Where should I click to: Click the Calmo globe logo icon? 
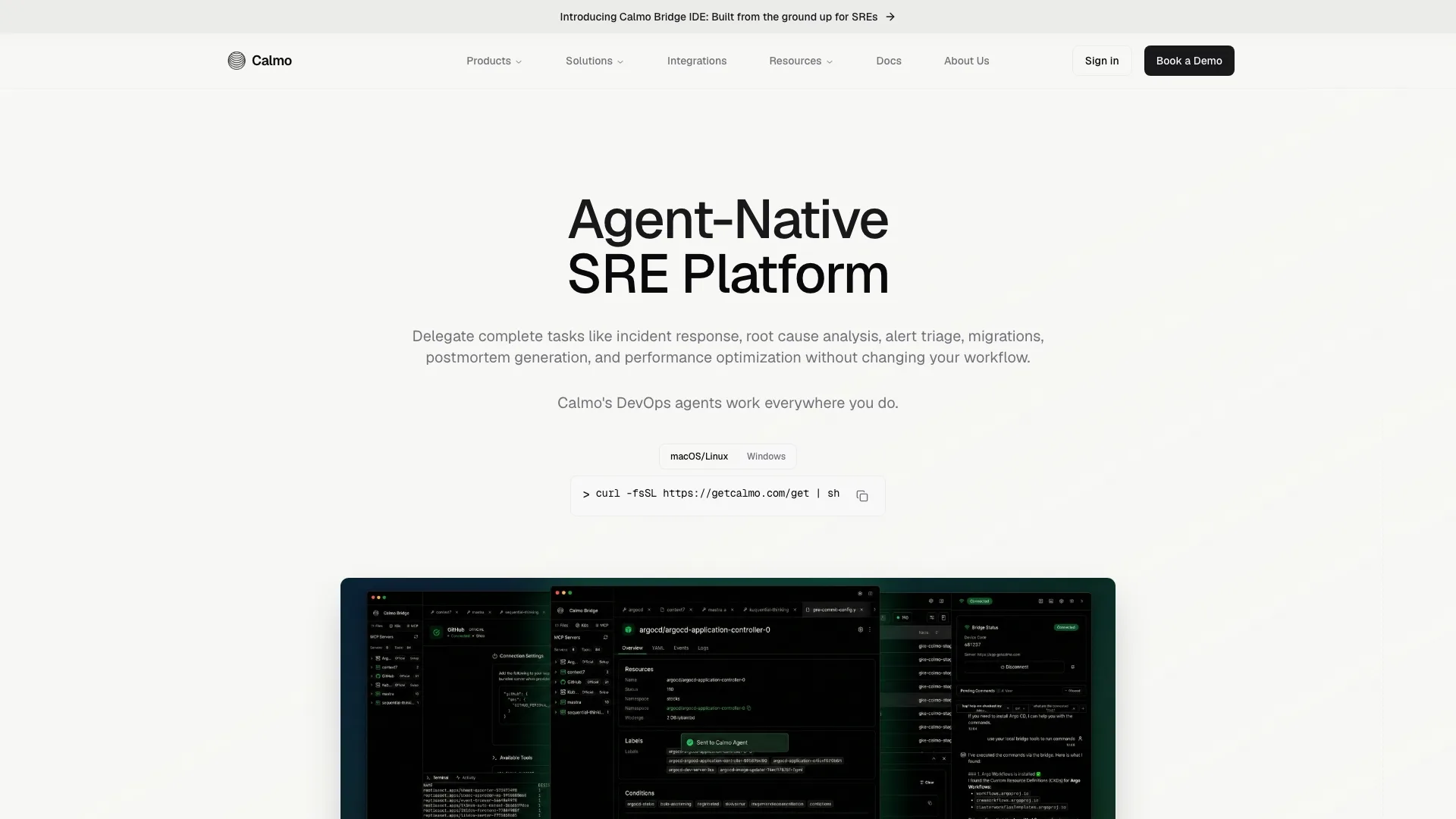[237, 61]
